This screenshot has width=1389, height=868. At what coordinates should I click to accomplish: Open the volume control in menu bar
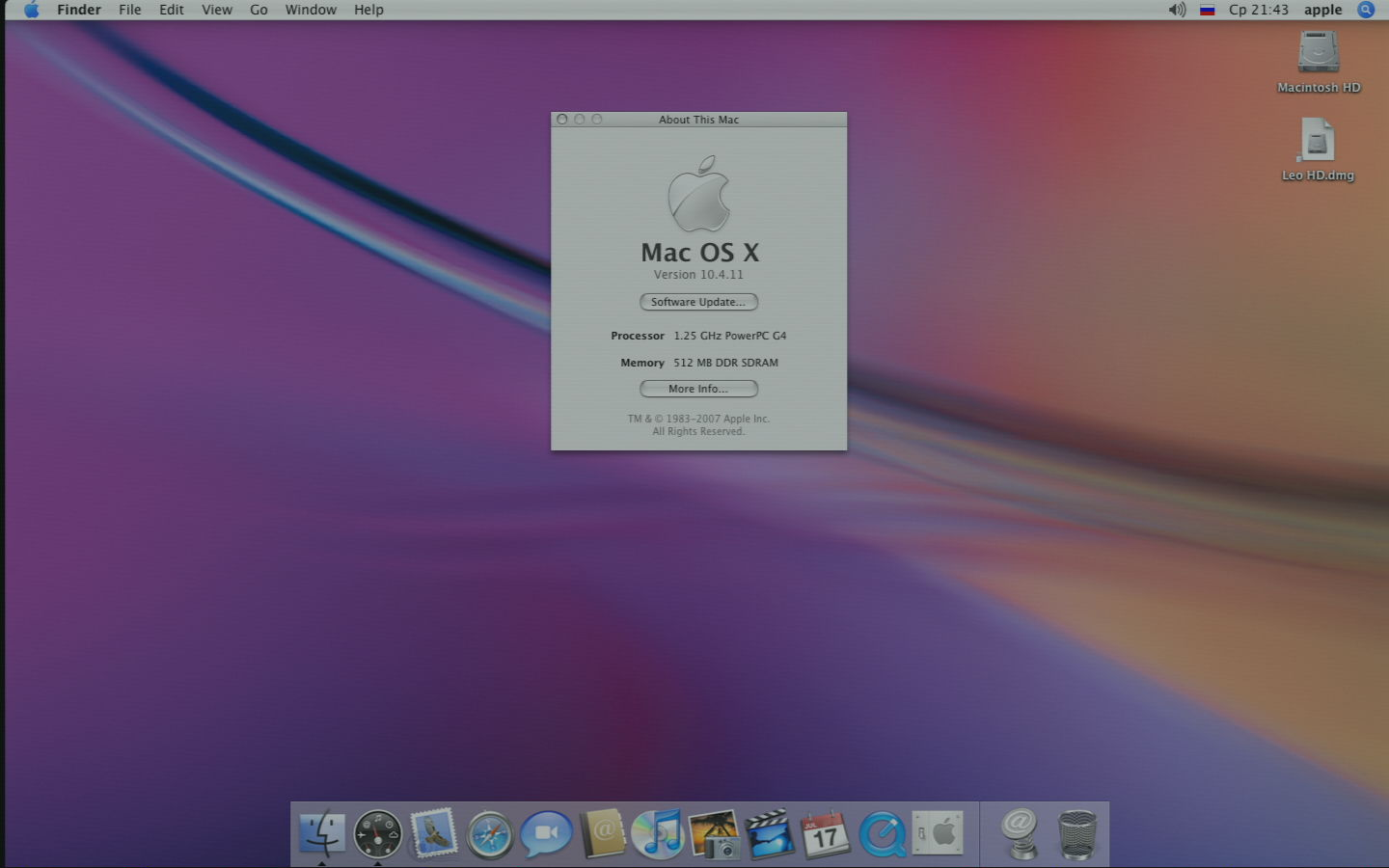coord(1177,10)
